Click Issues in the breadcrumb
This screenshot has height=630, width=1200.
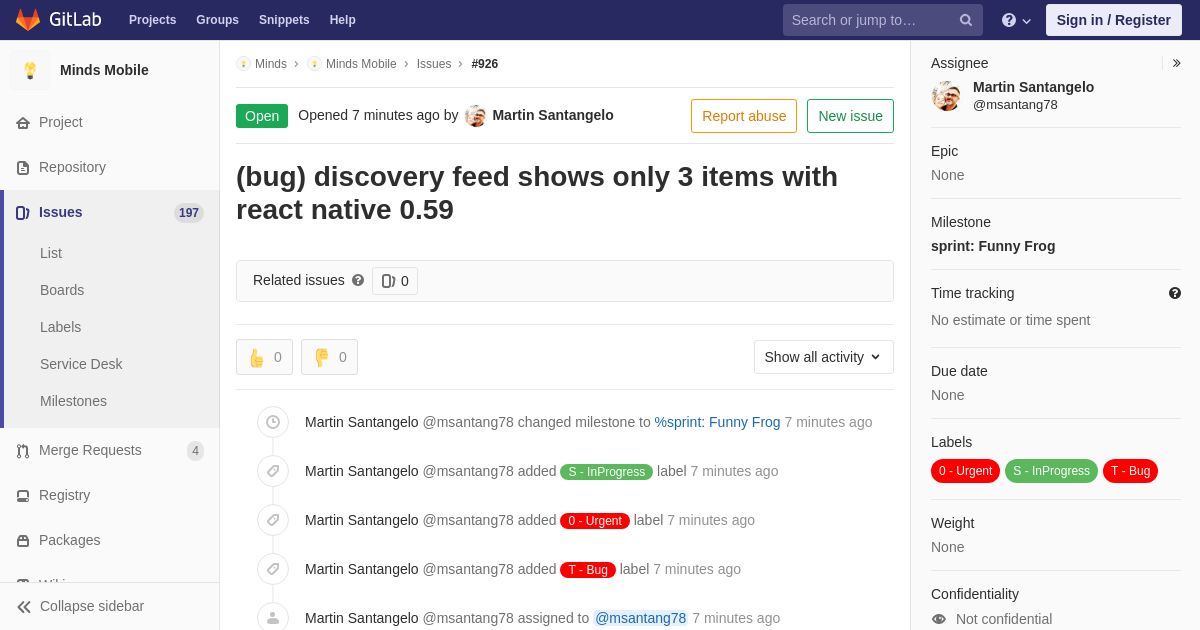434,64
